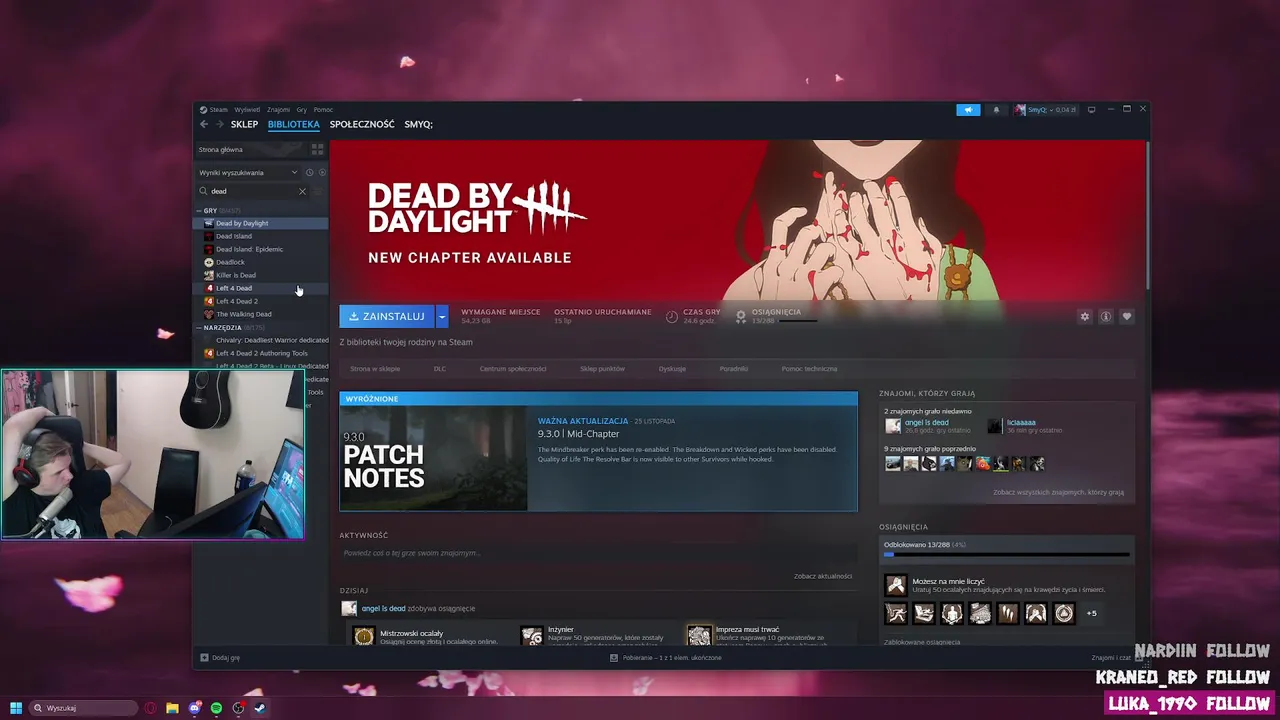
Task: Open SMYQ; profile tab
Action: pos(418,124)
